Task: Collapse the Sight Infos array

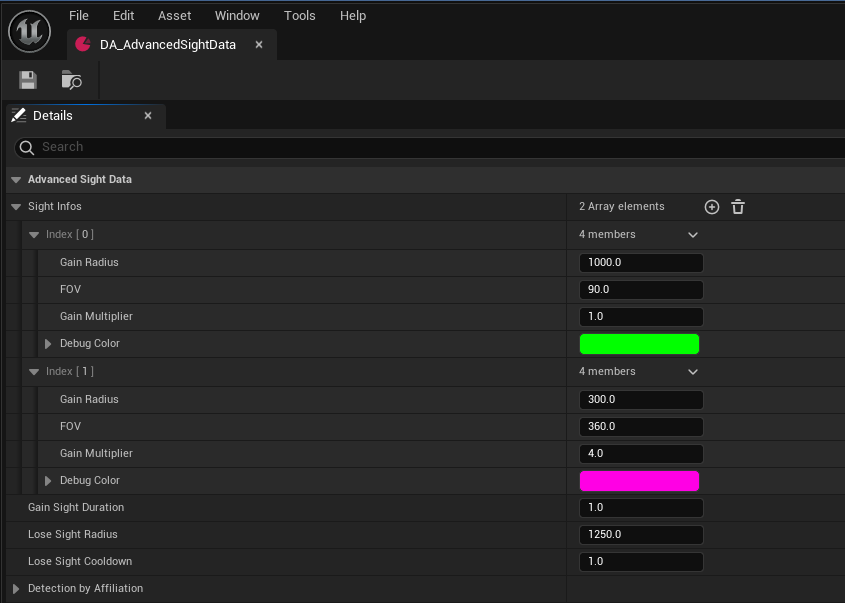Action: 16,206
